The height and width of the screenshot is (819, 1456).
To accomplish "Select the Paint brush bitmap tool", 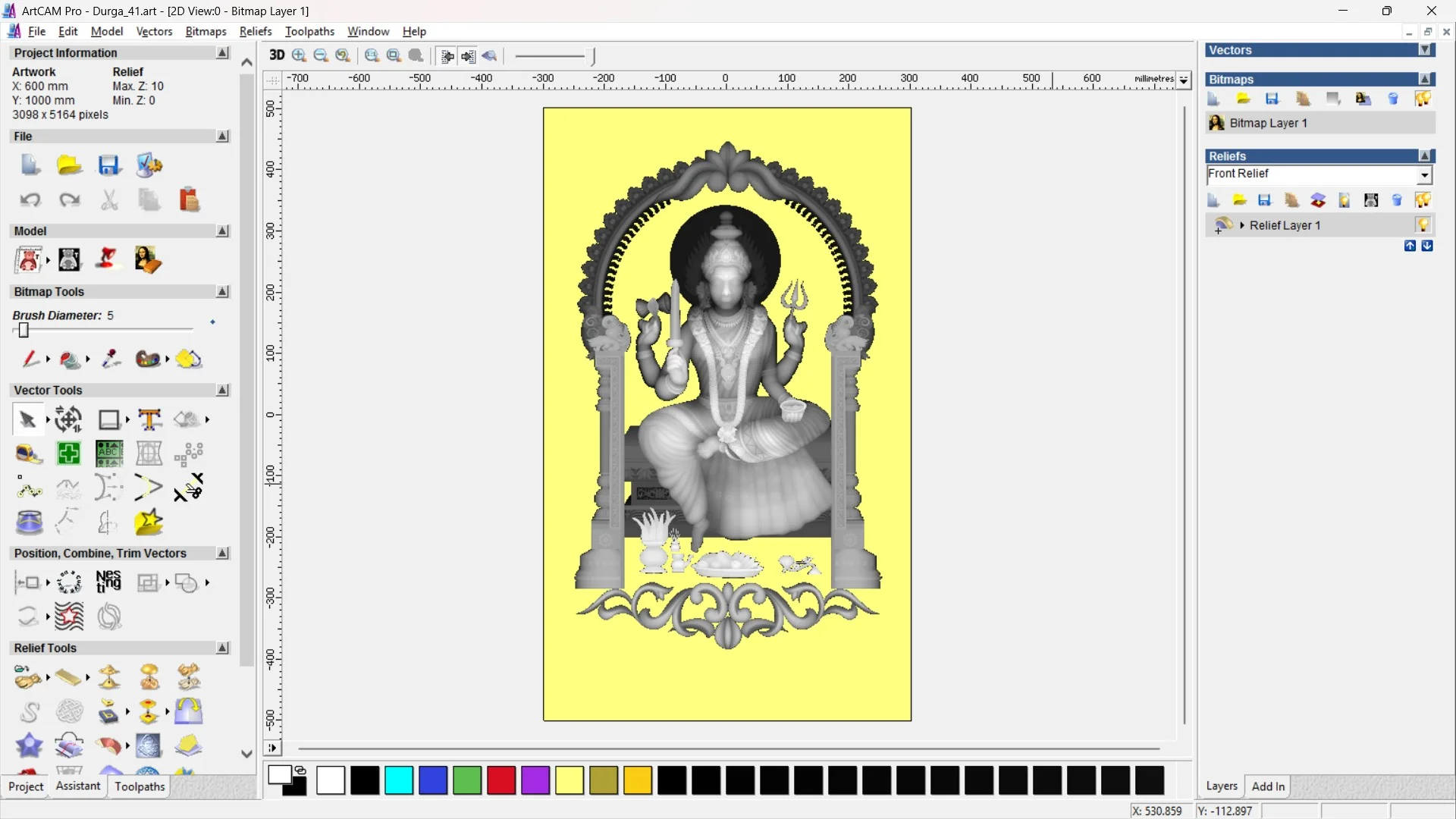I will pos(30,359).
